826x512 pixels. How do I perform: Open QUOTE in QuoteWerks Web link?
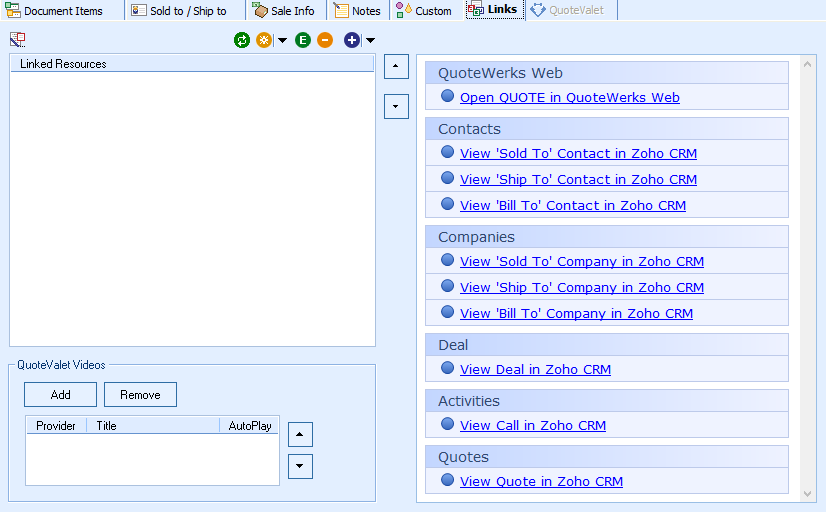(569, 97)
